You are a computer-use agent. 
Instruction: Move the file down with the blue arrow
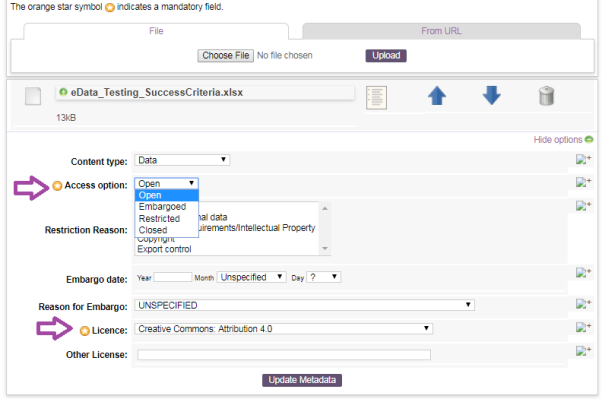click(491, 96)
